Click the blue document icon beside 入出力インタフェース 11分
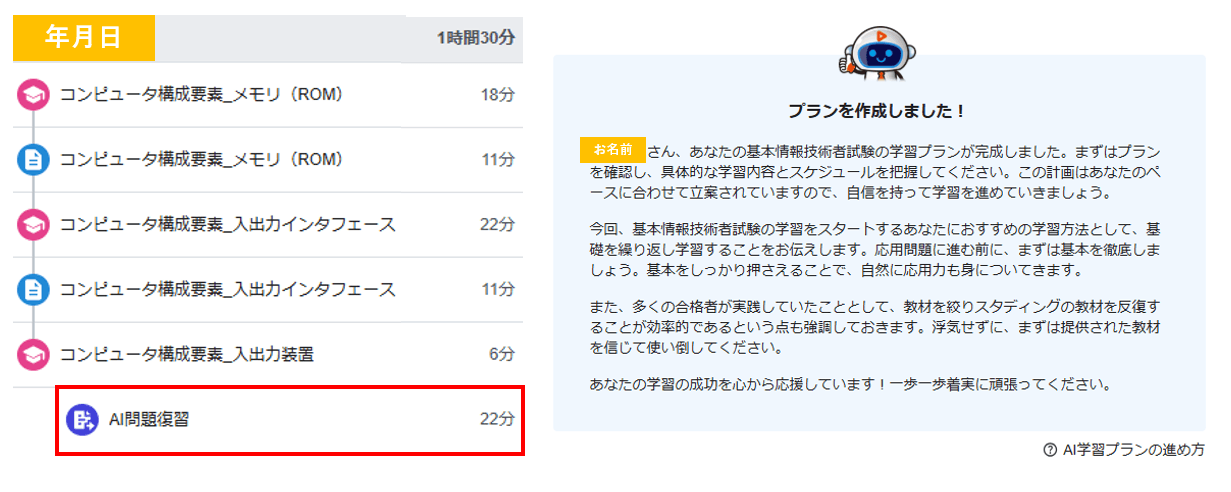The width and height of the screenshot is (1231, 492). [x=33, y=290]
